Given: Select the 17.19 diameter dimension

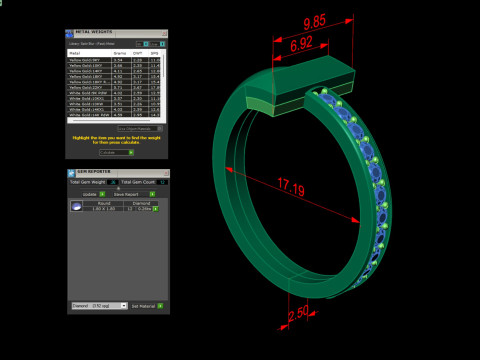Looking at the screenshot, I should coord(291,187).
